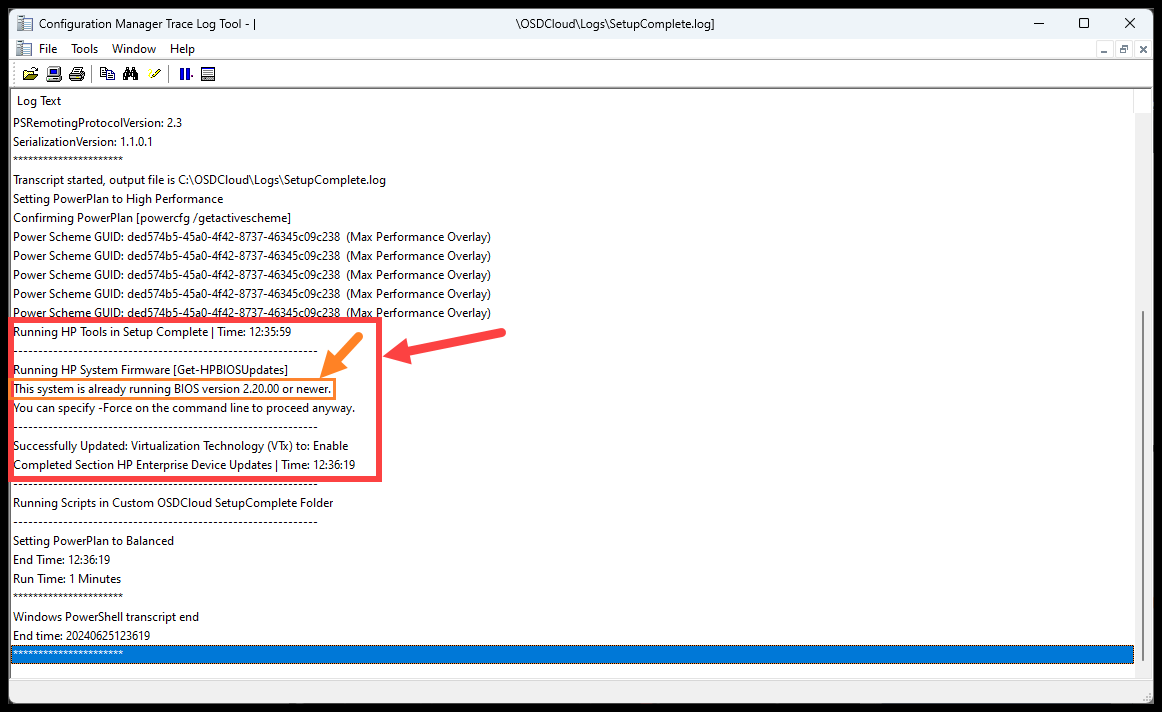Open the Tools menu
The image size is (1162, 712).
tap(85, 49)
